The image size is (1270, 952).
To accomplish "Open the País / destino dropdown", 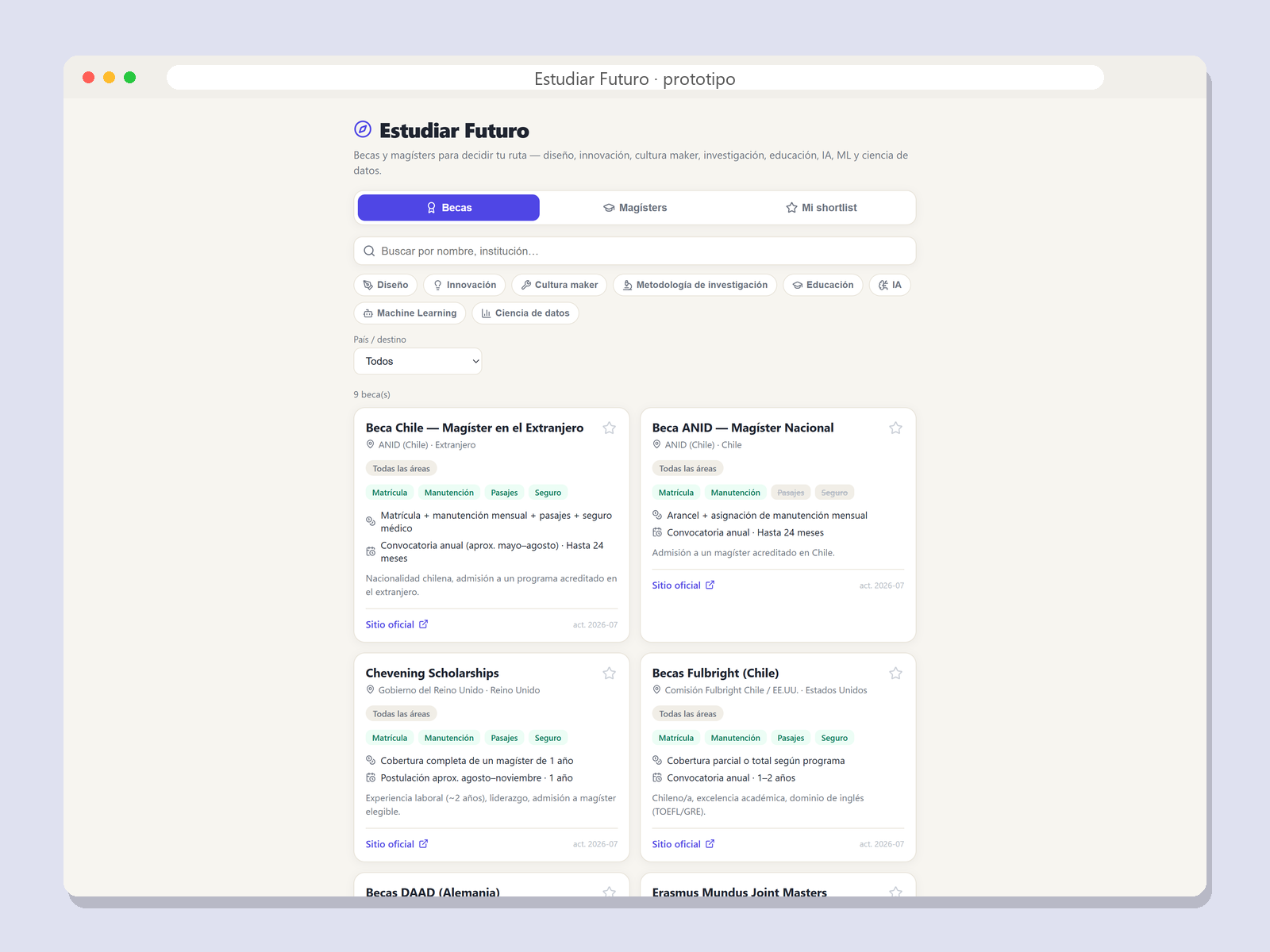I will (x=418, y=361).
